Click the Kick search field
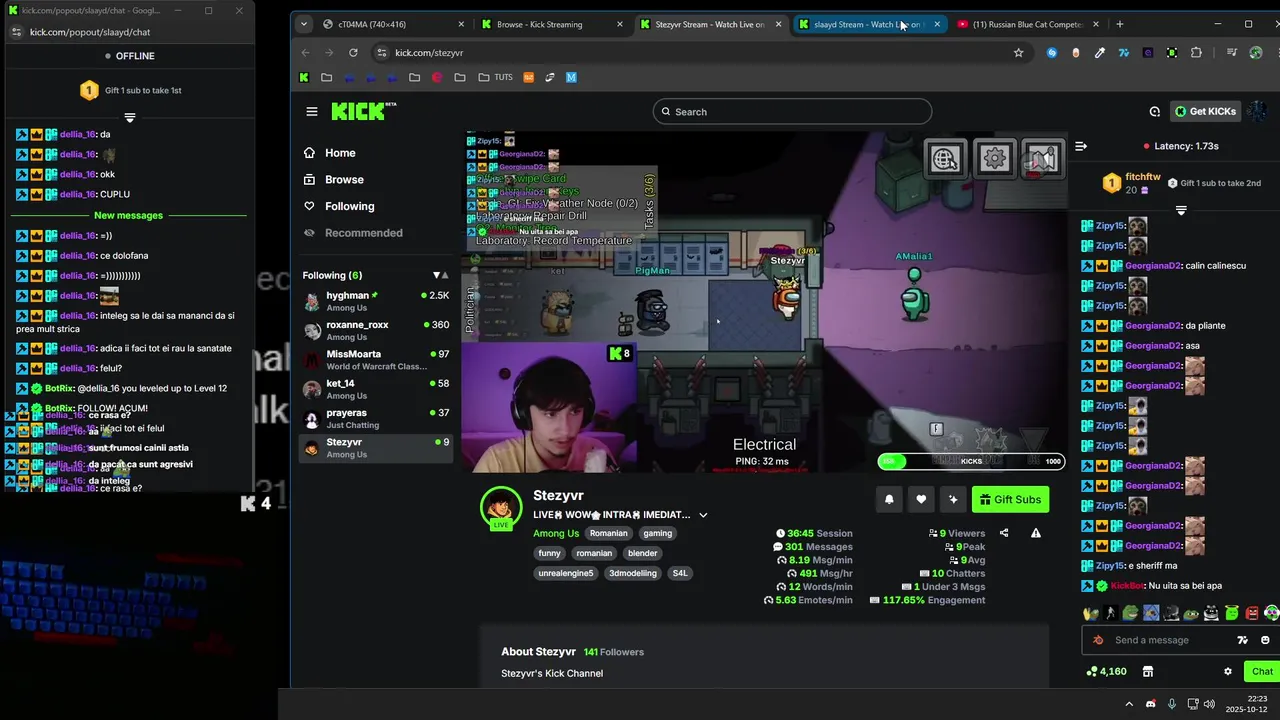 pos(792,112)
